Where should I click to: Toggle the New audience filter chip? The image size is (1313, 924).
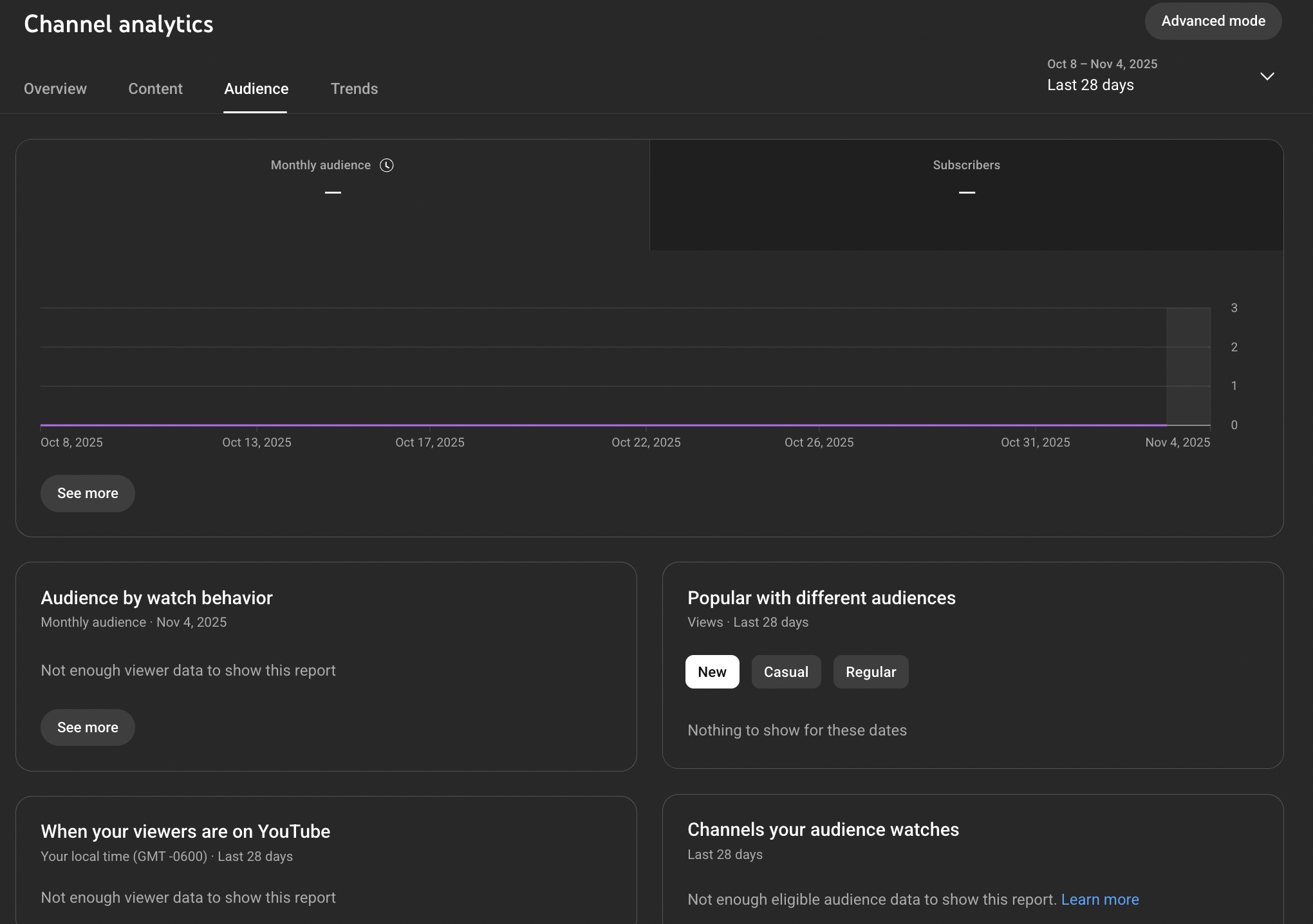(x=712, y=672)
